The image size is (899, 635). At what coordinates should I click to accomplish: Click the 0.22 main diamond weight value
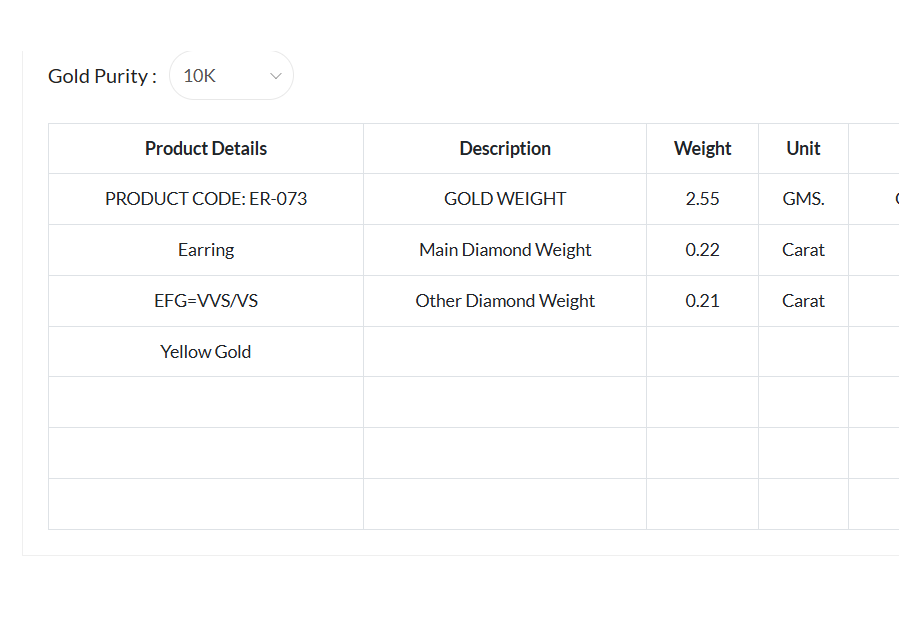point(702,250)
